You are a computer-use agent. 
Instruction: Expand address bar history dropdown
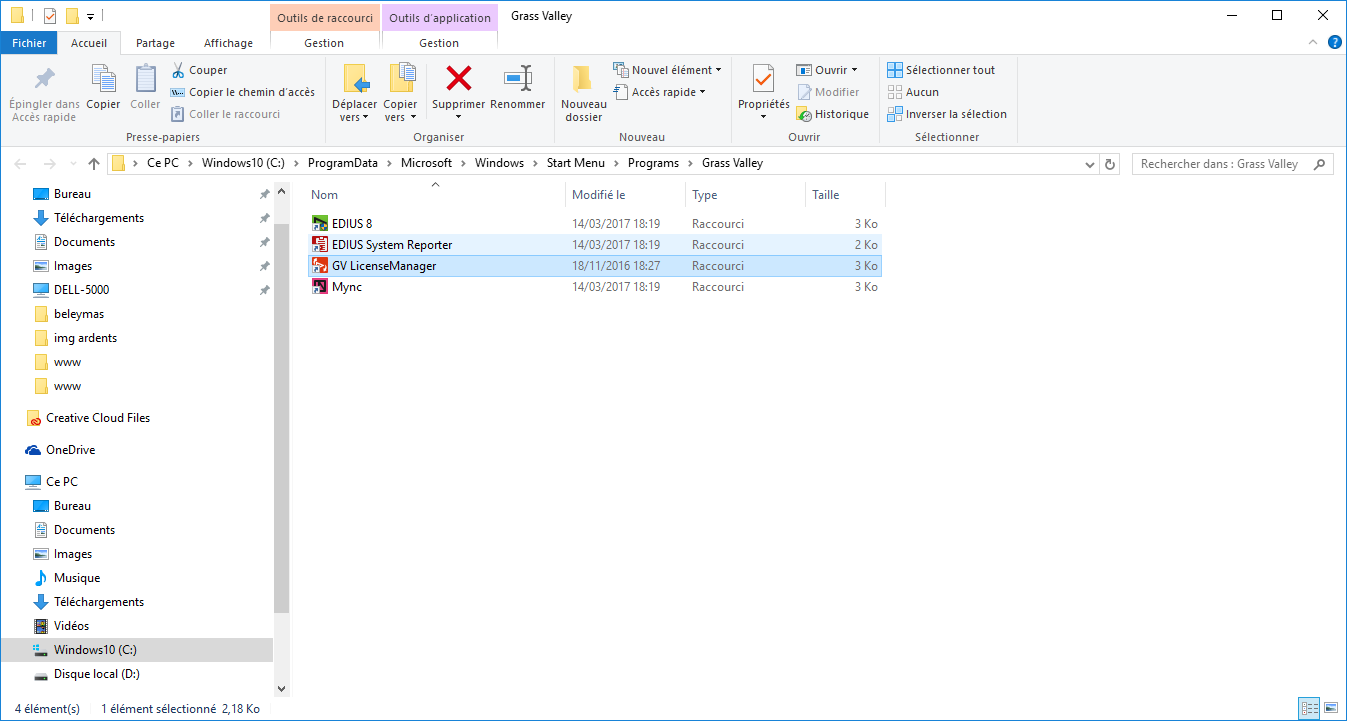tap(1090, 164)
